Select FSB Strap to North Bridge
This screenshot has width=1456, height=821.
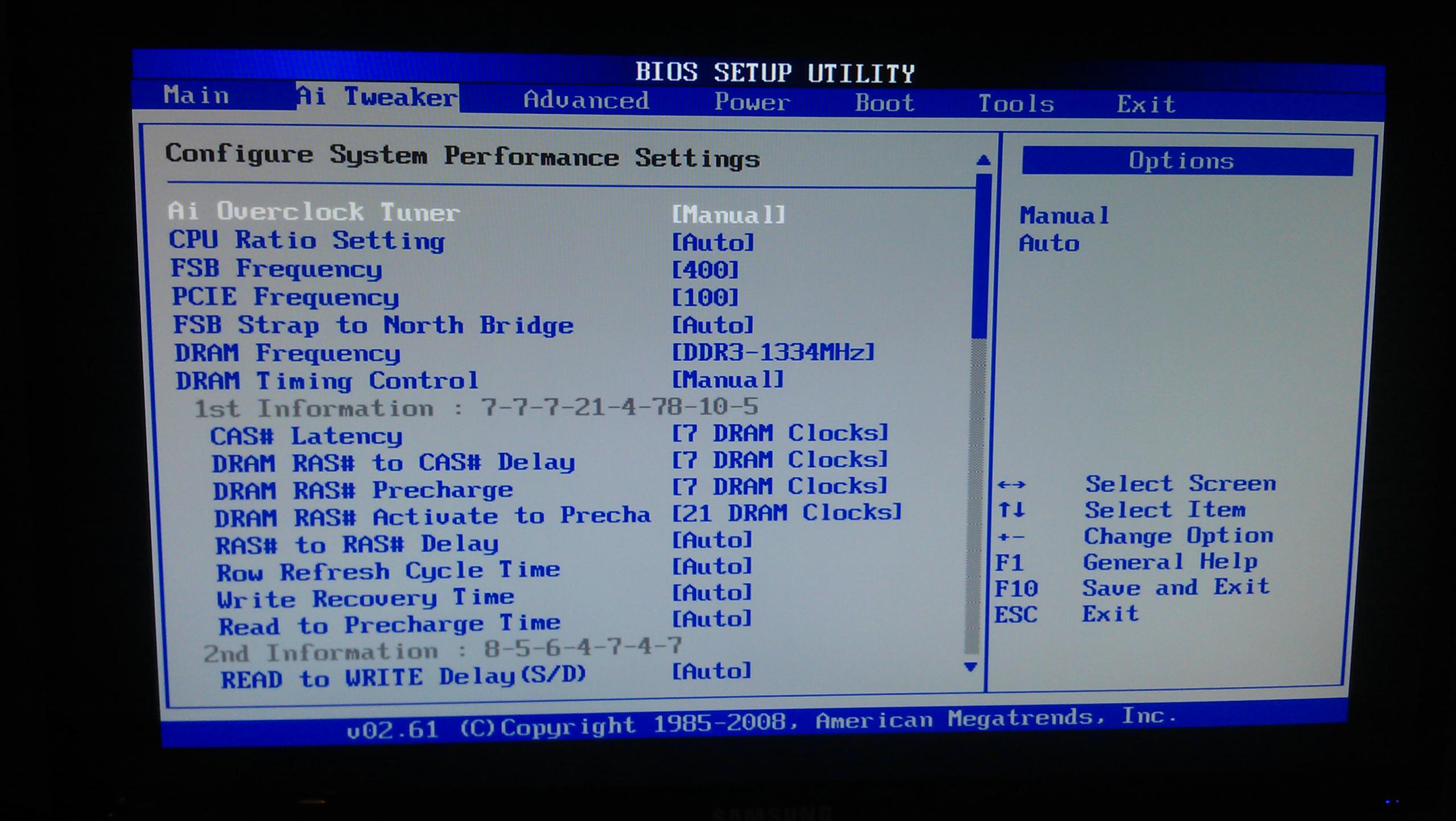(373, 325)
